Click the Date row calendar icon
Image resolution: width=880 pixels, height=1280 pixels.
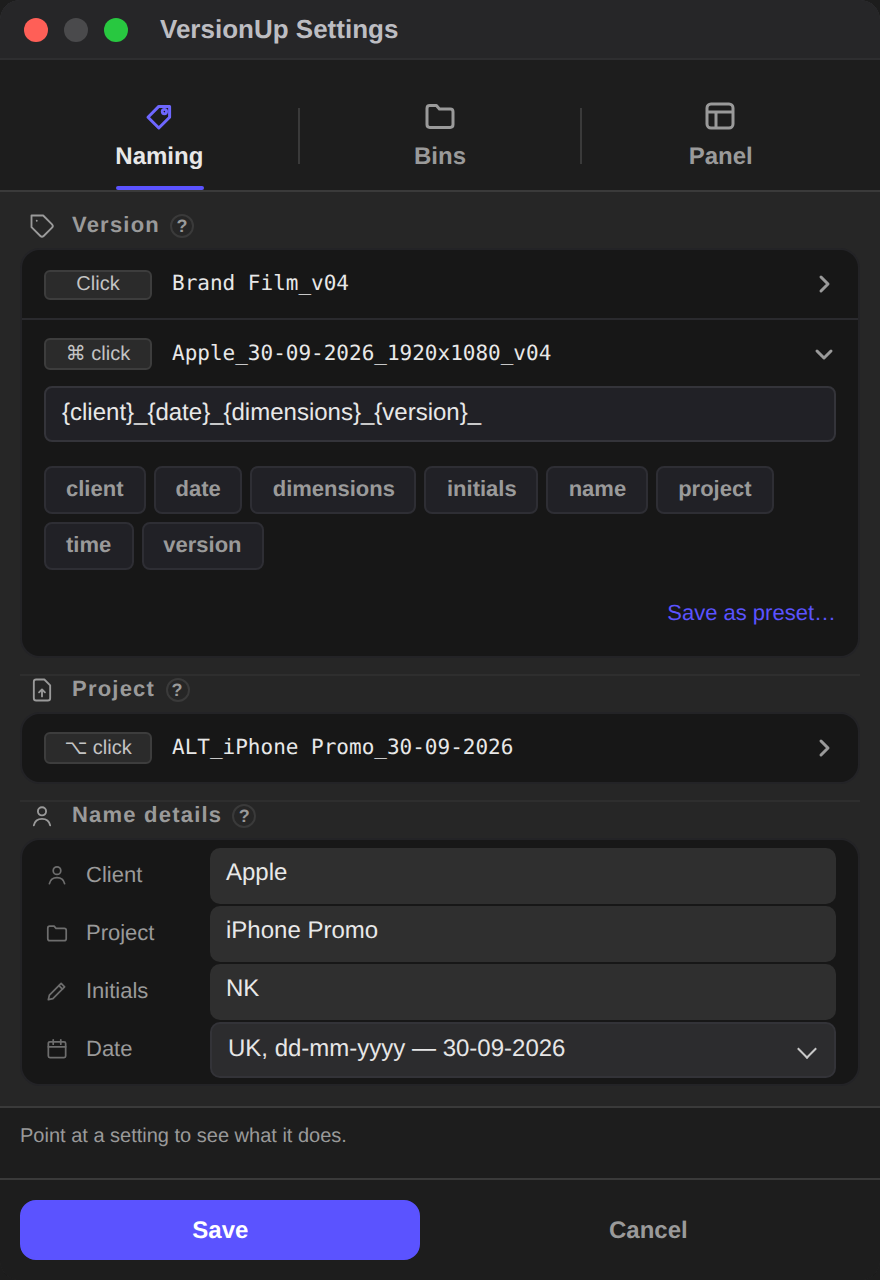click(x=57, y=1049)
